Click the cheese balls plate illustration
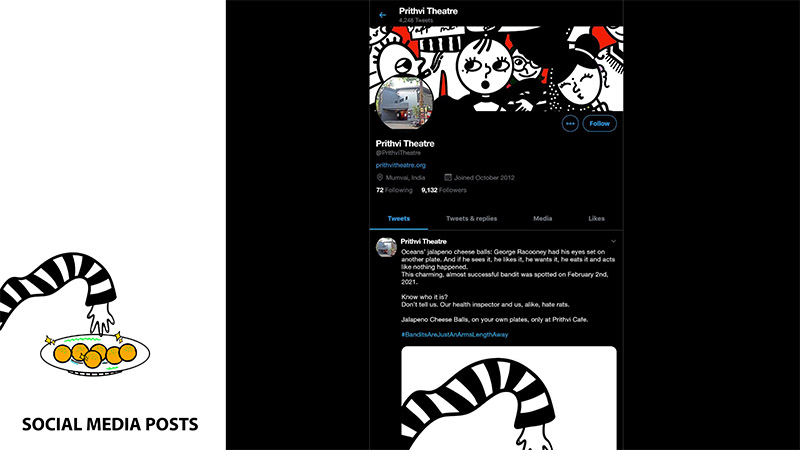Screen dimensions: 800x450 coord(95,354)
